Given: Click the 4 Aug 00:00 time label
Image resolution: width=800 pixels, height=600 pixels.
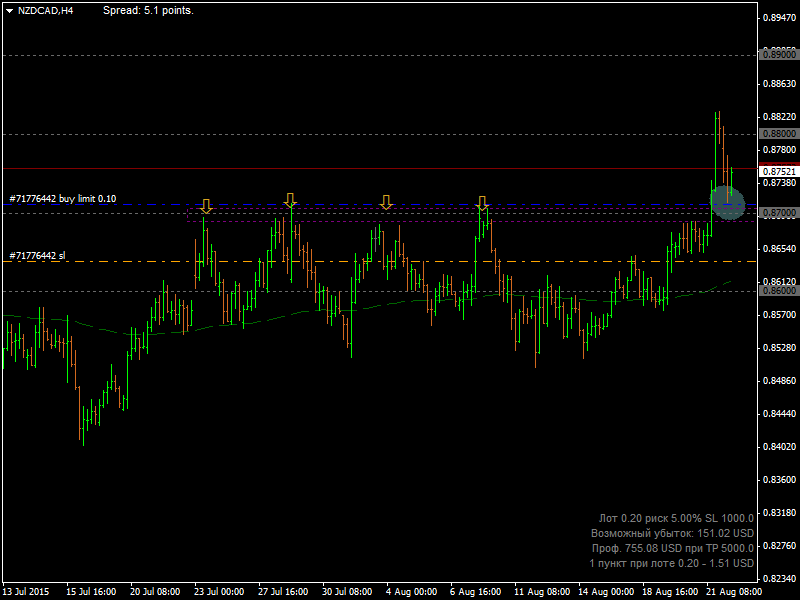Looking at the screenshot, I should click(x=411, y=592).
